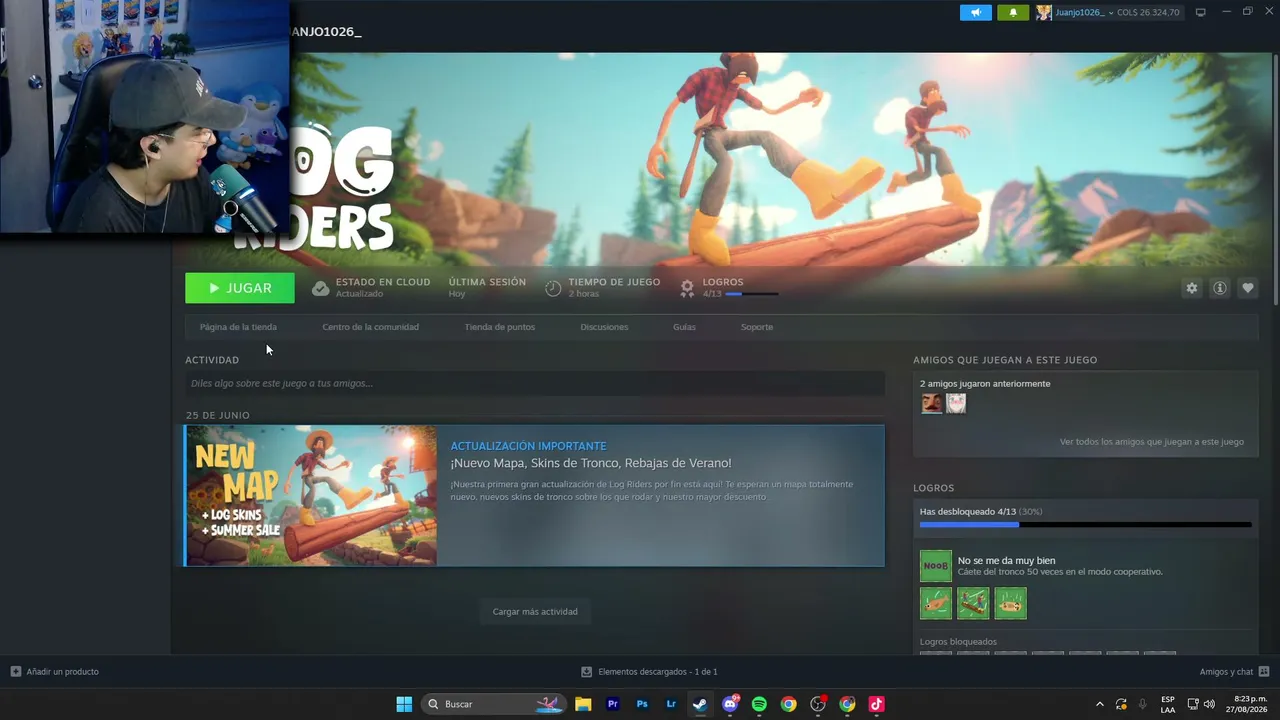The image size is (1280, 720).
Task: Open the New Map update thumbnail
Action: click(311, 496)
